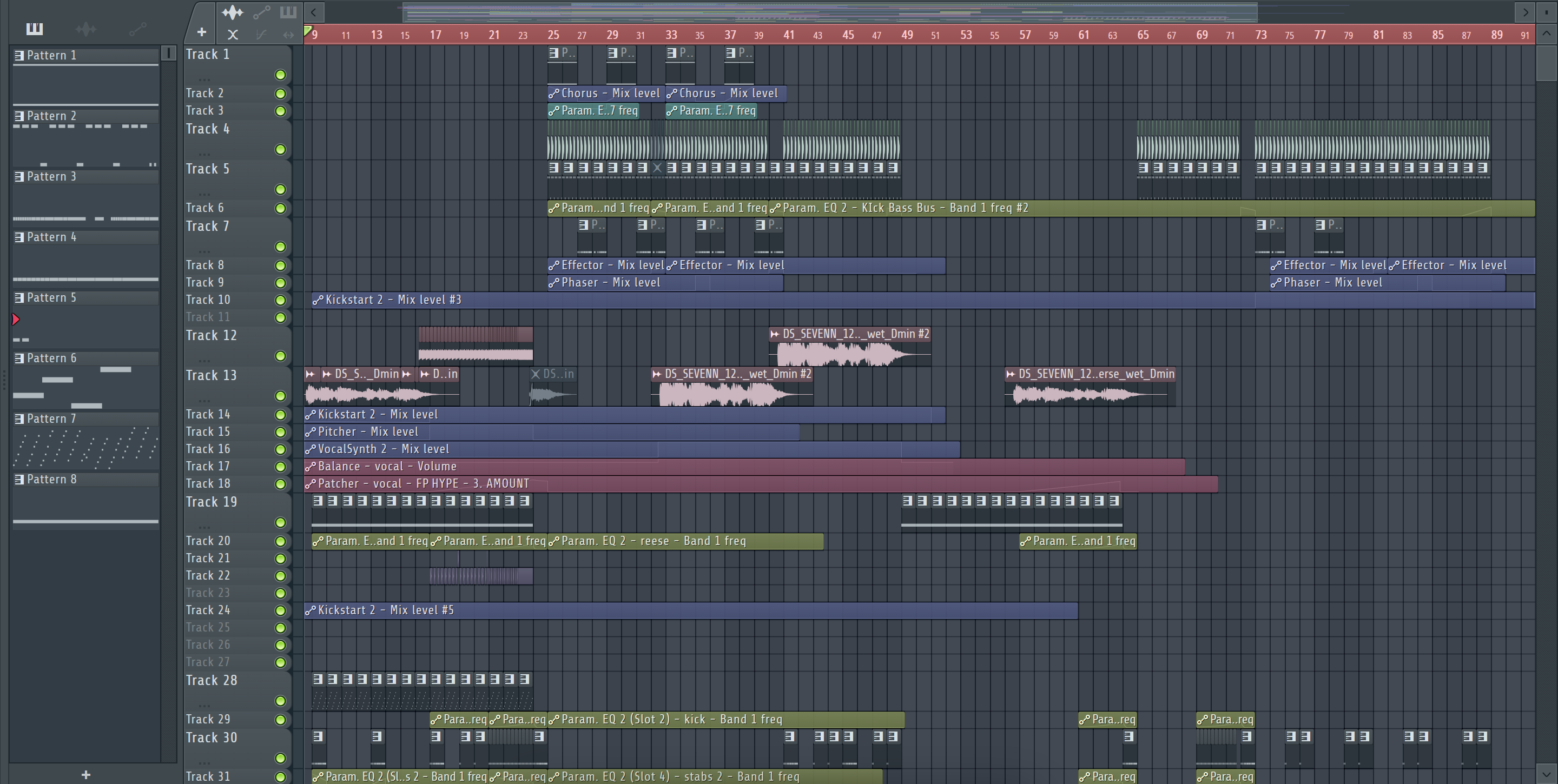Click bar 73 on the timeline ruler
This screenshot has width=1558, height=784.
[1261, 35]
